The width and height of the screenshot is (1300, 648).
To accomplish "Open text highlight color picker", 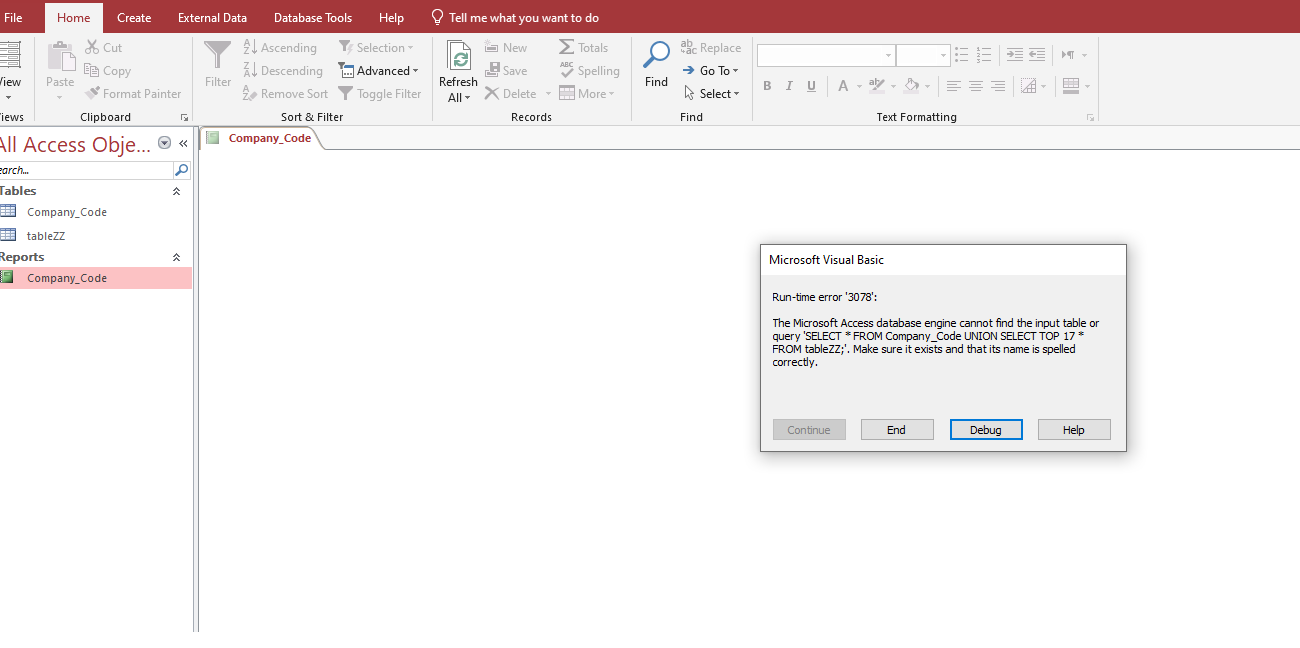I will [893, 87].
